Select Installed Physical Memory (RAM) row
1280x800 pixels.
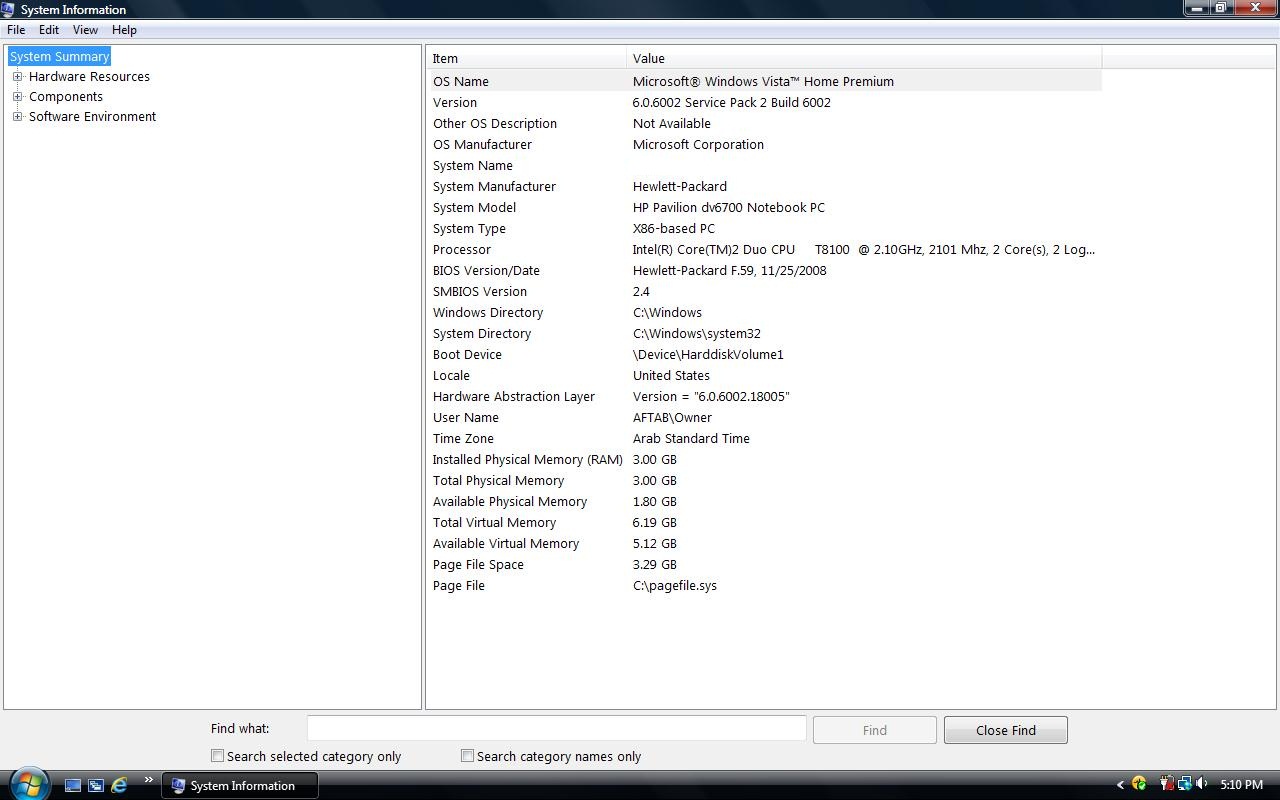(x=765, y=459)
